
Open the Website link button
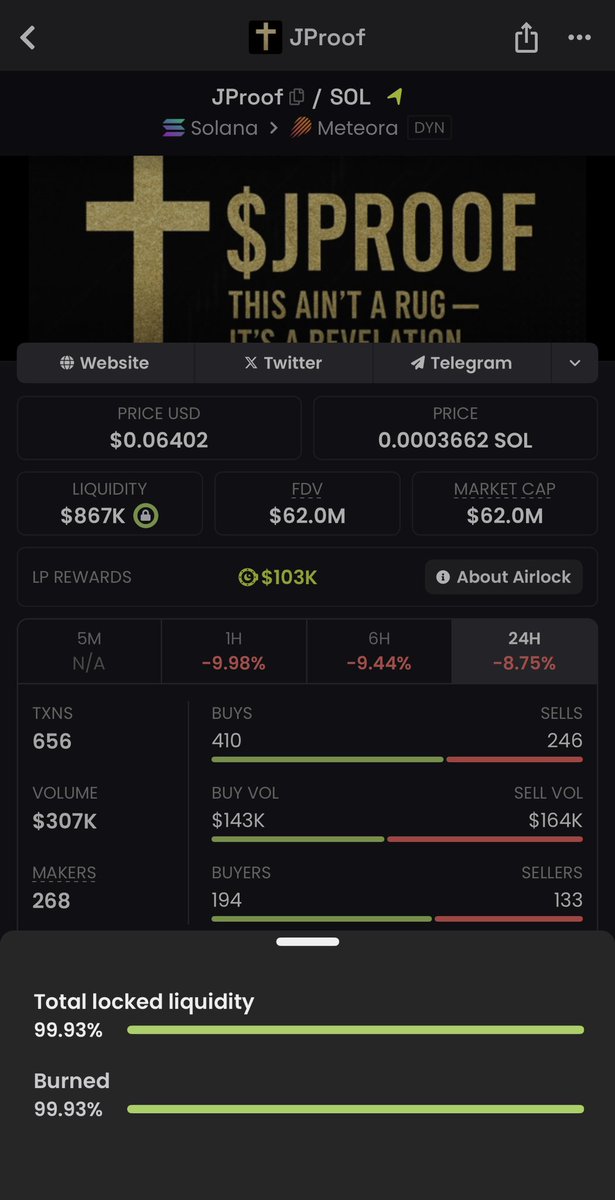pyautogui.click(x=105, y=363)
